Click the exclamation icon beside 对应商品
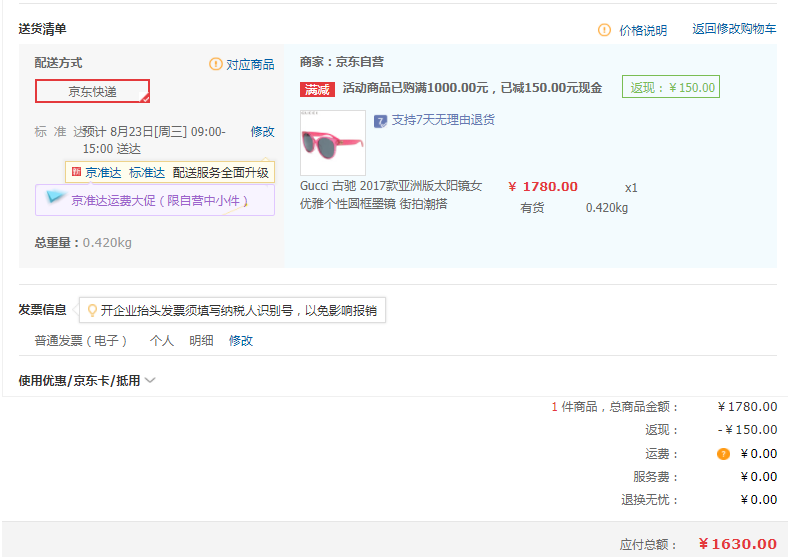The width and height of the screenshot is (788, 557). coord(216,64)
